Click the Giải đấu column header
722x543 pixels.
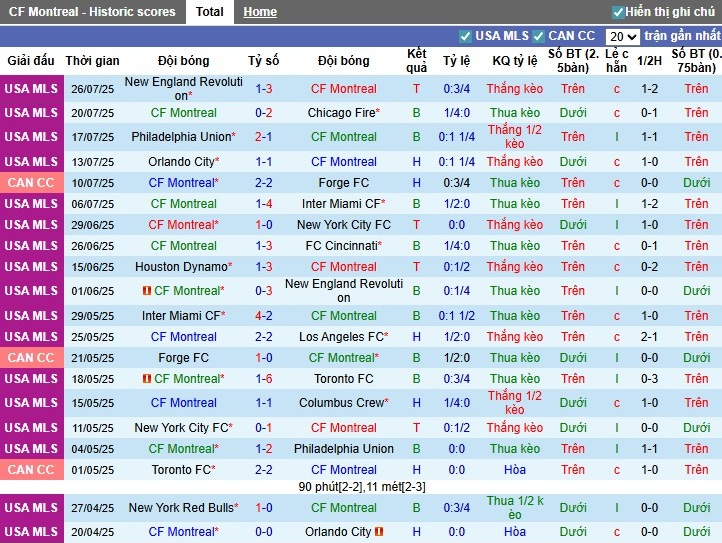[31, 60]
